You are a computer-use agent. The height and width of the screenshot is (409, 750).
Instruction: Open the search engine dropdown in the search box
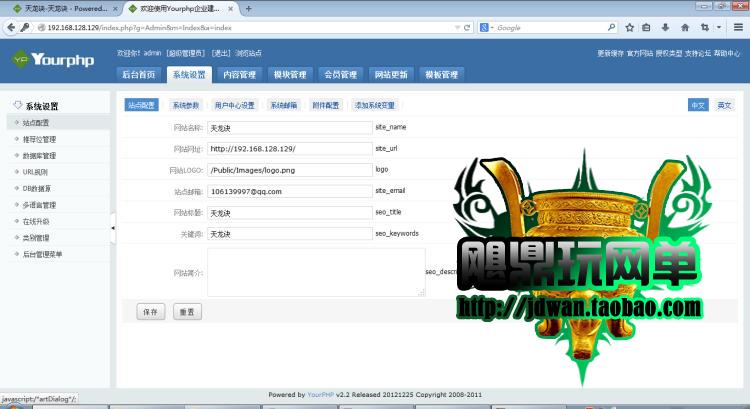pyautogui.click(x=486, y=28)
